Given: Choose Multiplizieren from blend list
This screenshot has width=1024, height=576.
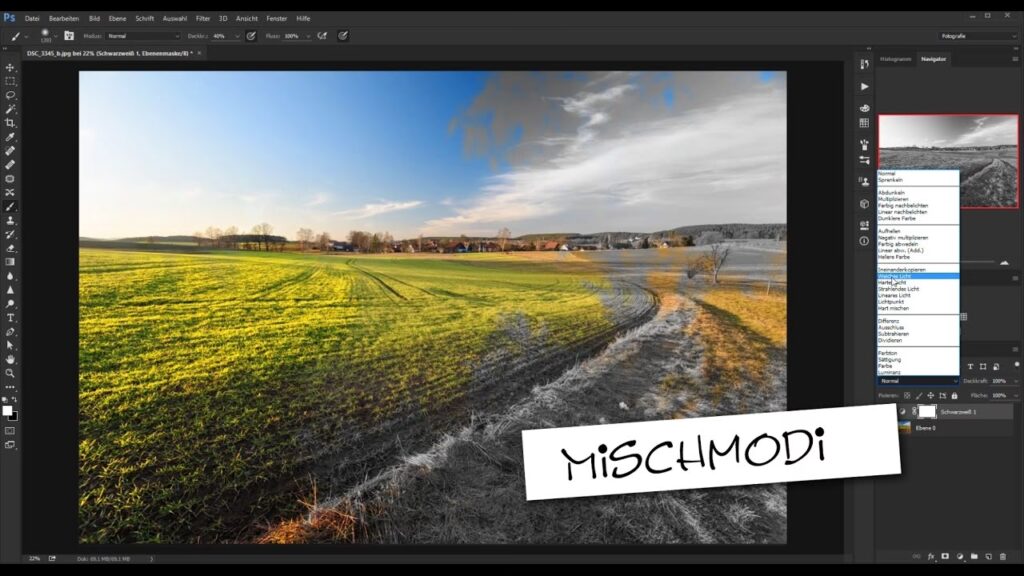Looking at the screenshot, I should point(896,199).
